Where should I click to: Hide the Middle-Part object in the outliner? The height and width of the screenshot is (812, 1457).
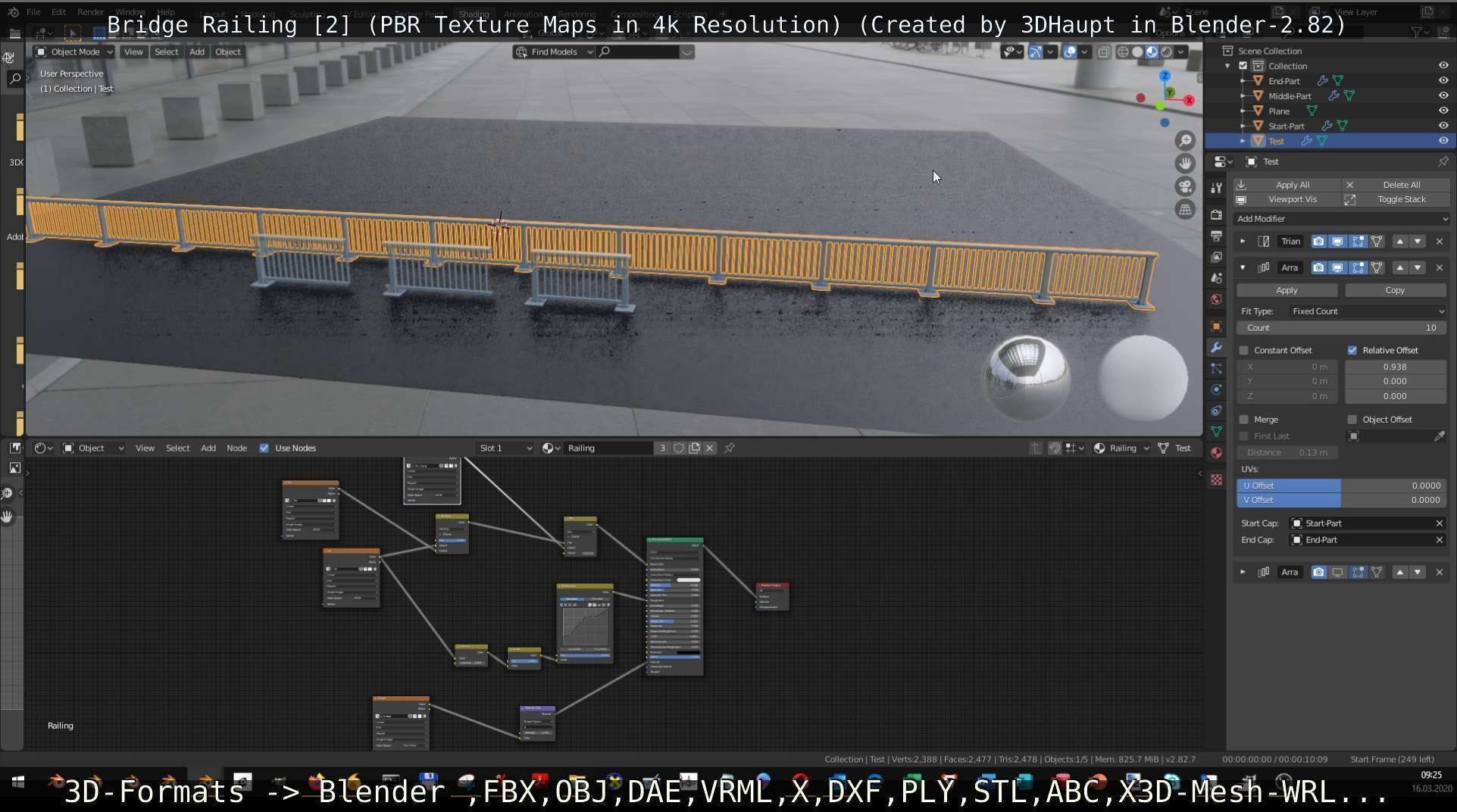[1443, 96]
